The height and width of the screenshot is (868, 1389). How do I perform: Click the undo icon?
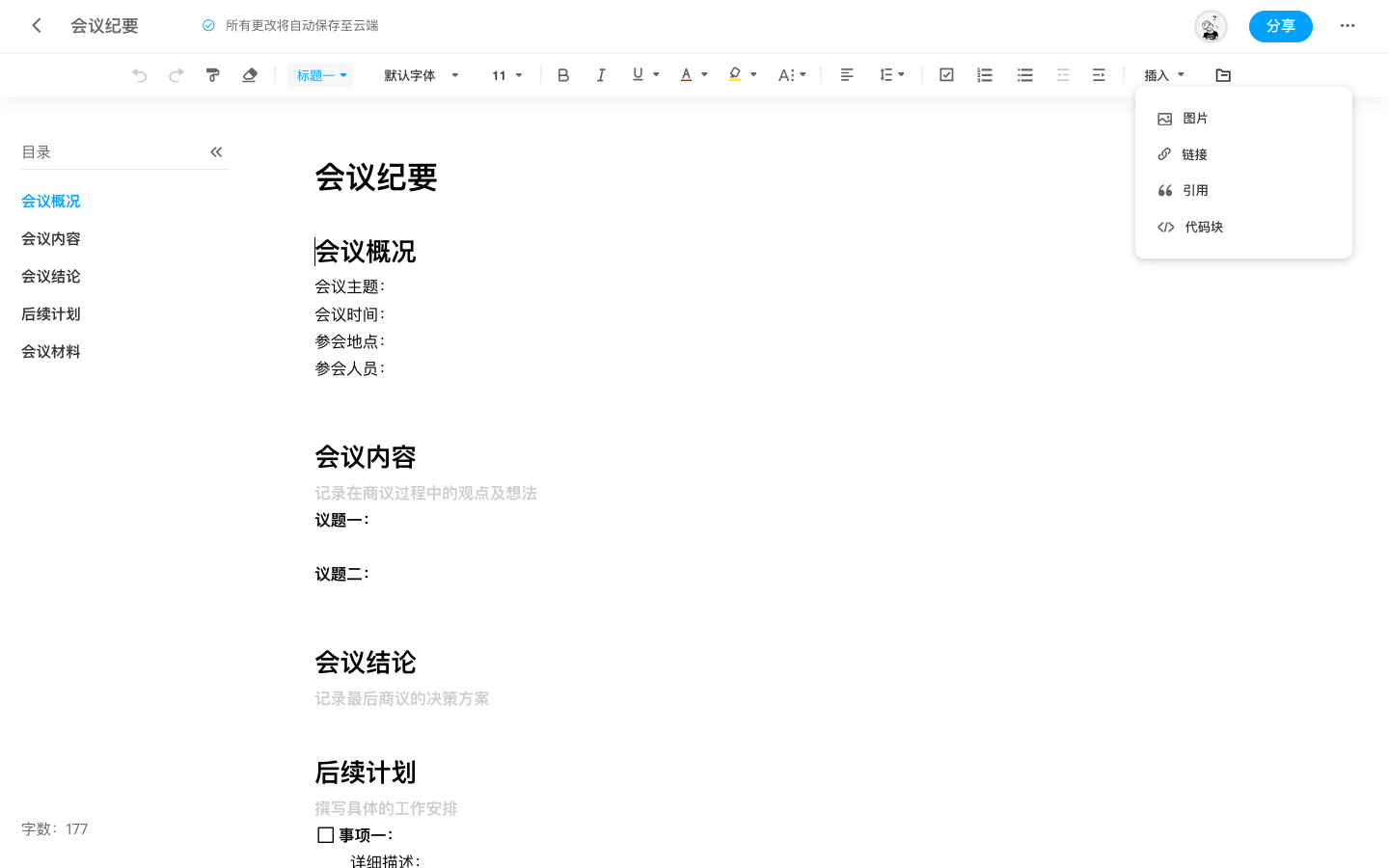(139, 74)
